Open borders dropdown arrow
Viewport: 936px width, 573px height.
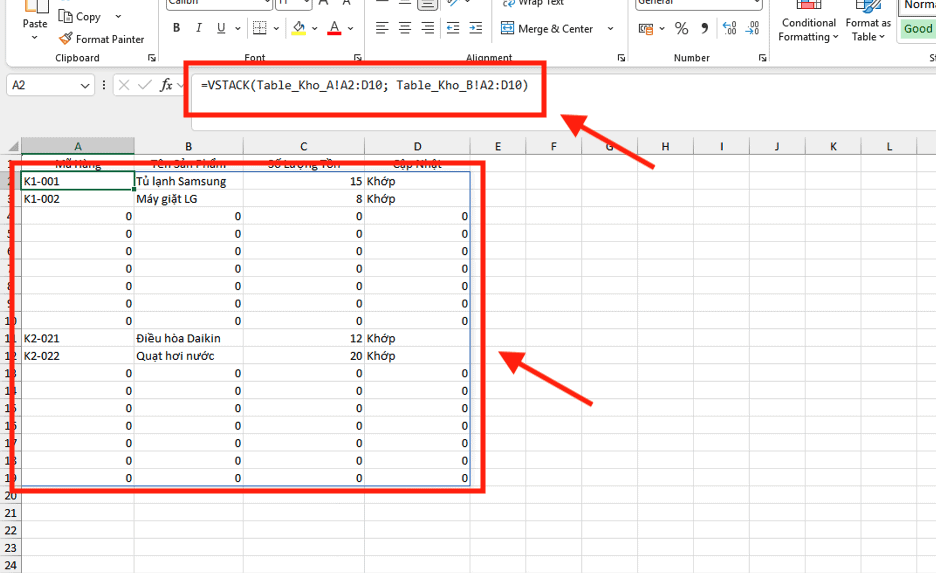coord(276,28)
